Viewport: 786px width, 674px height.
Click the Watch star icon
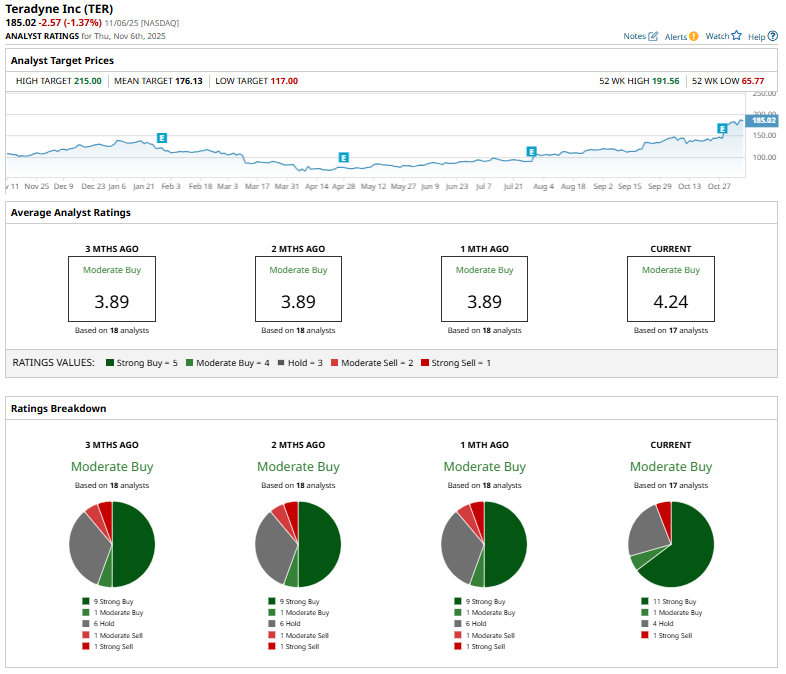click(x=736, y=35)
